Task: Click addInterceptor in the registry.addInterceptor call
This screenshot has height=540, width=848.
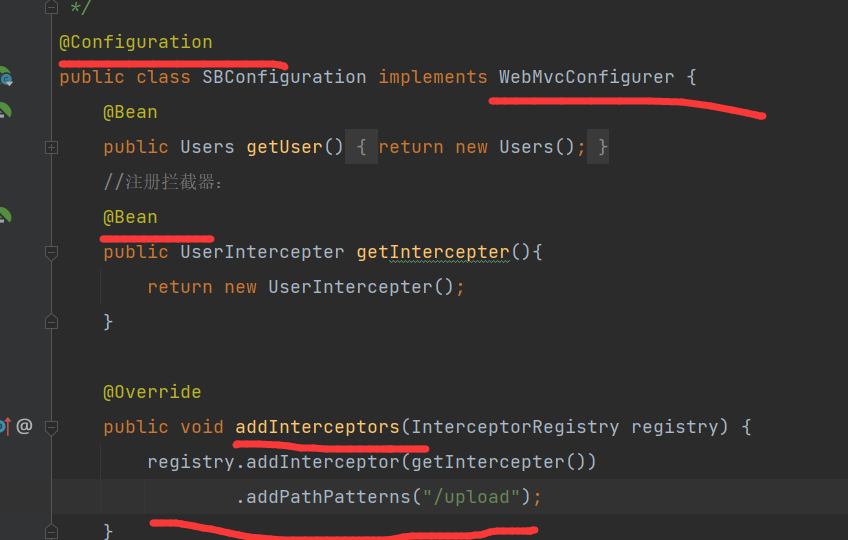Action: pyautogui.click(x=322, y=462)
